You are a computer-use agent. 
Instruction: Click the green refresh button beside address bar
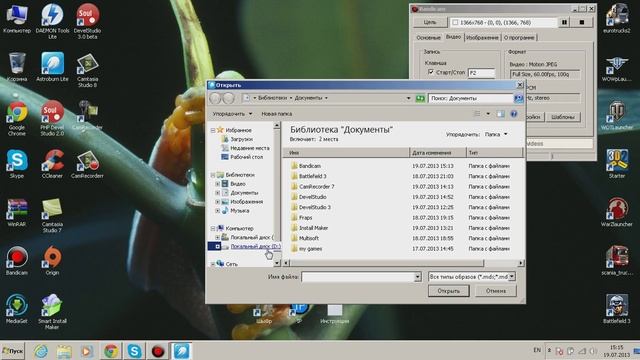(x=420, y=98)
